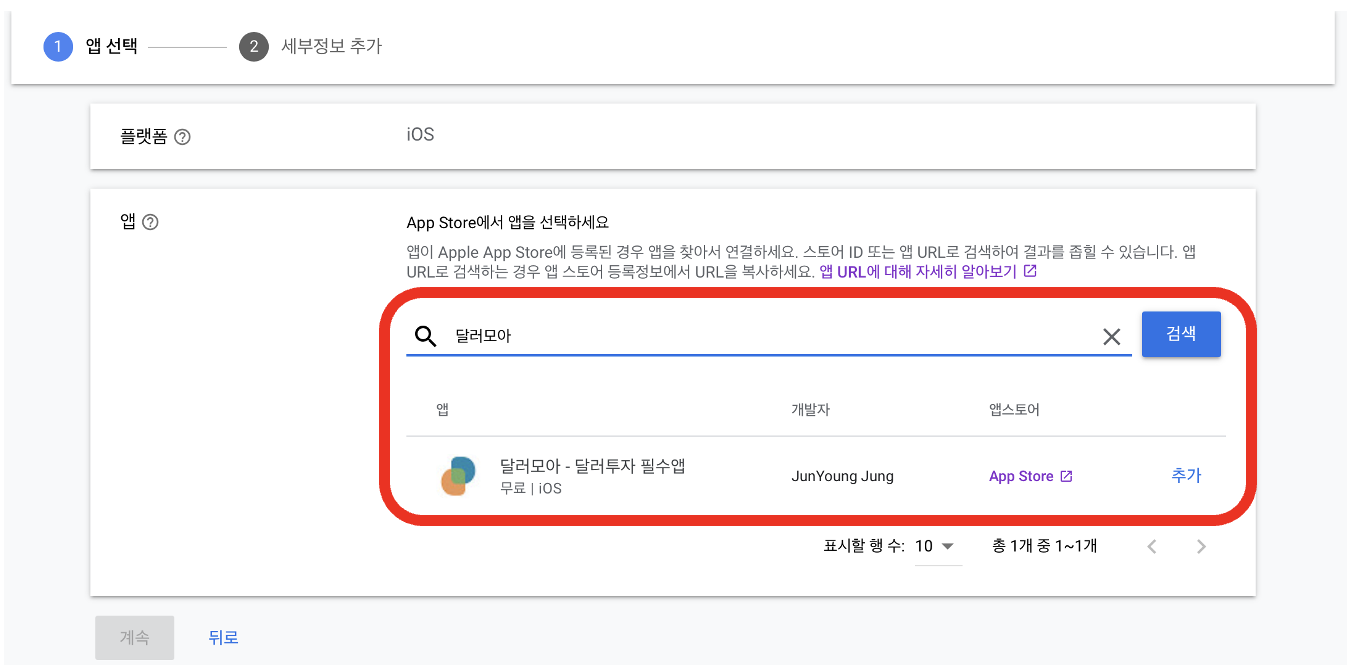The image size is (1356, 672).
Task: Click the 표시할 행 수 label
Action: [x=864, y=546]
